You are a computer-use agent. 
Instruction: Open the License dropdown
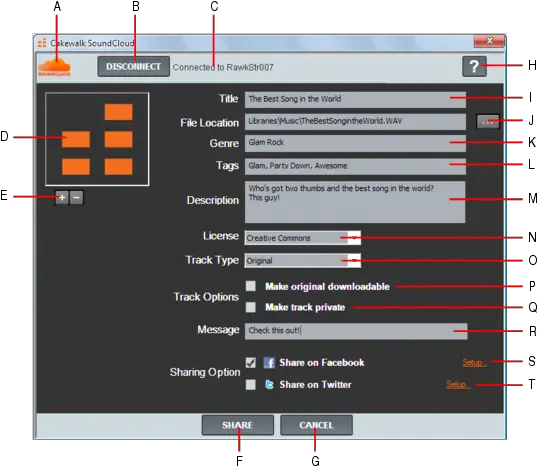click(302, 238)
